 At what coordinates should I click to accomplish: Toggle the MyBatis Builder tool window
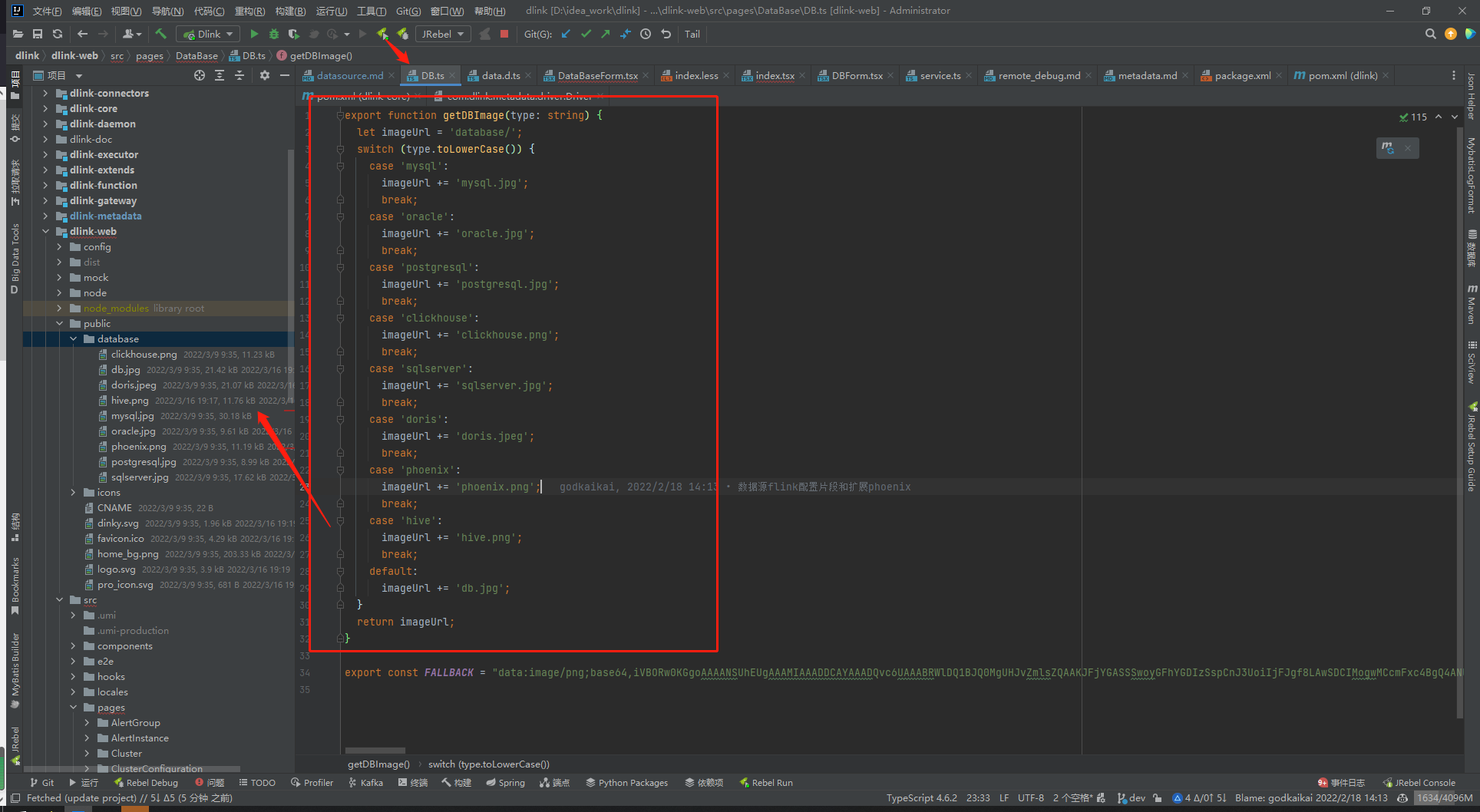pos(15,671)
